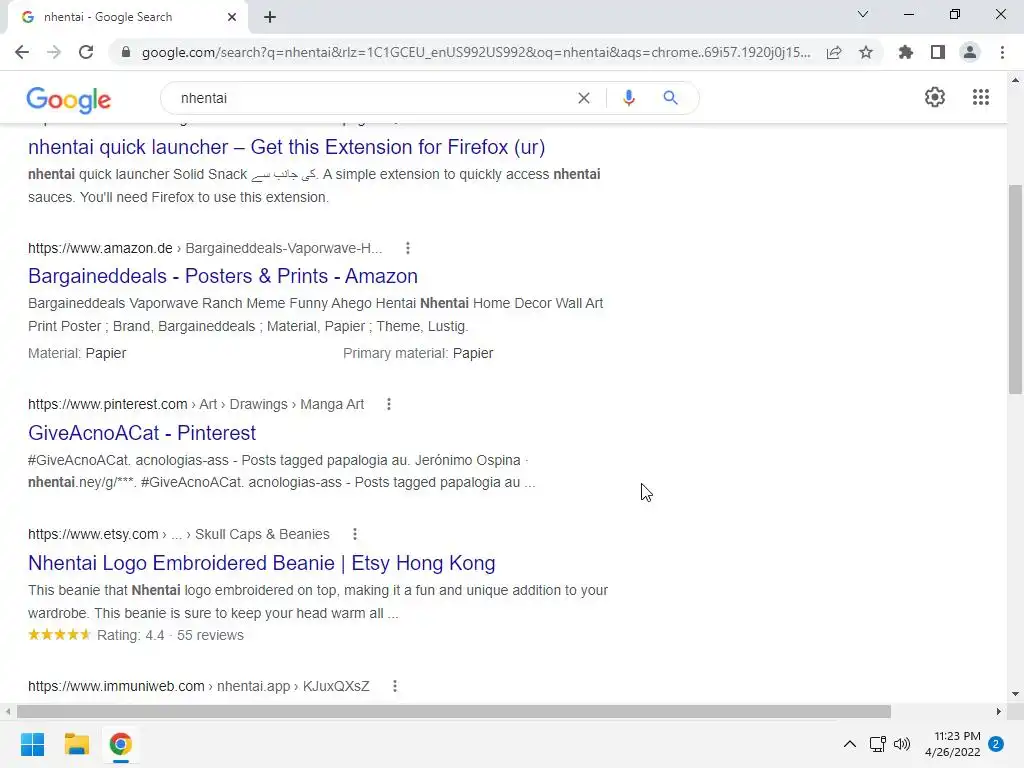This screenshot has width=1024, height=768.
Task: Open Chrome's three-dot menu
Action: point(1002,52)
